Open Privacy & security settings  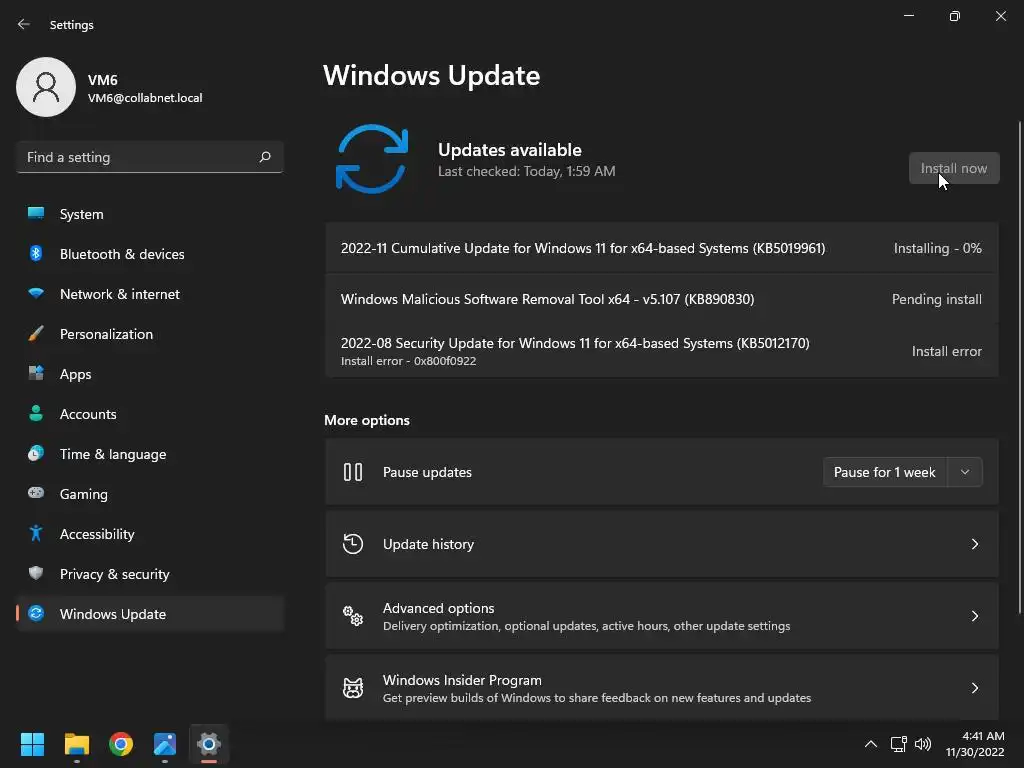150,573
